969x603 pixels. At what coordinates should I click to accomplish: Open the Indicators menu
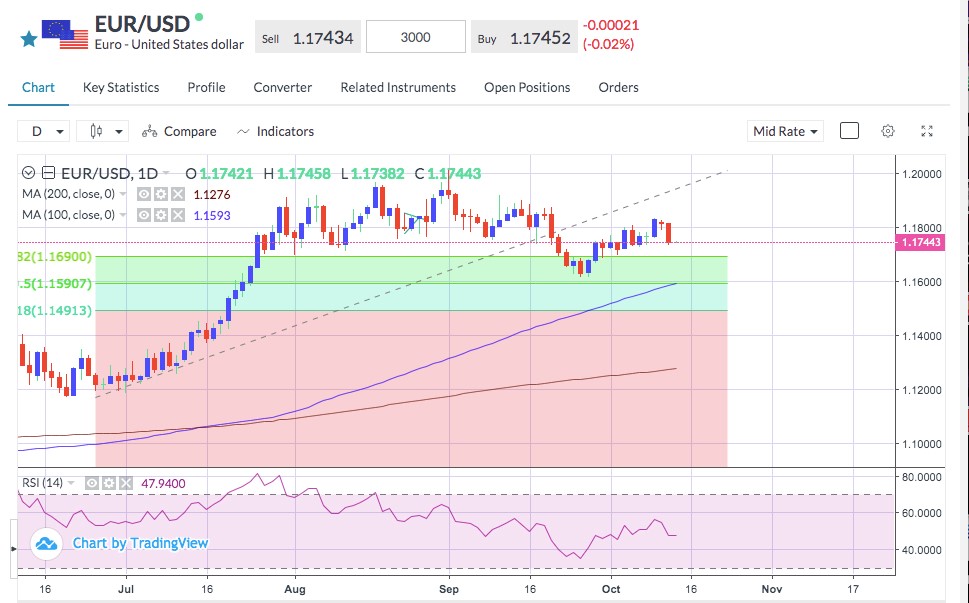pyautogui.click(x=276, y=131)
